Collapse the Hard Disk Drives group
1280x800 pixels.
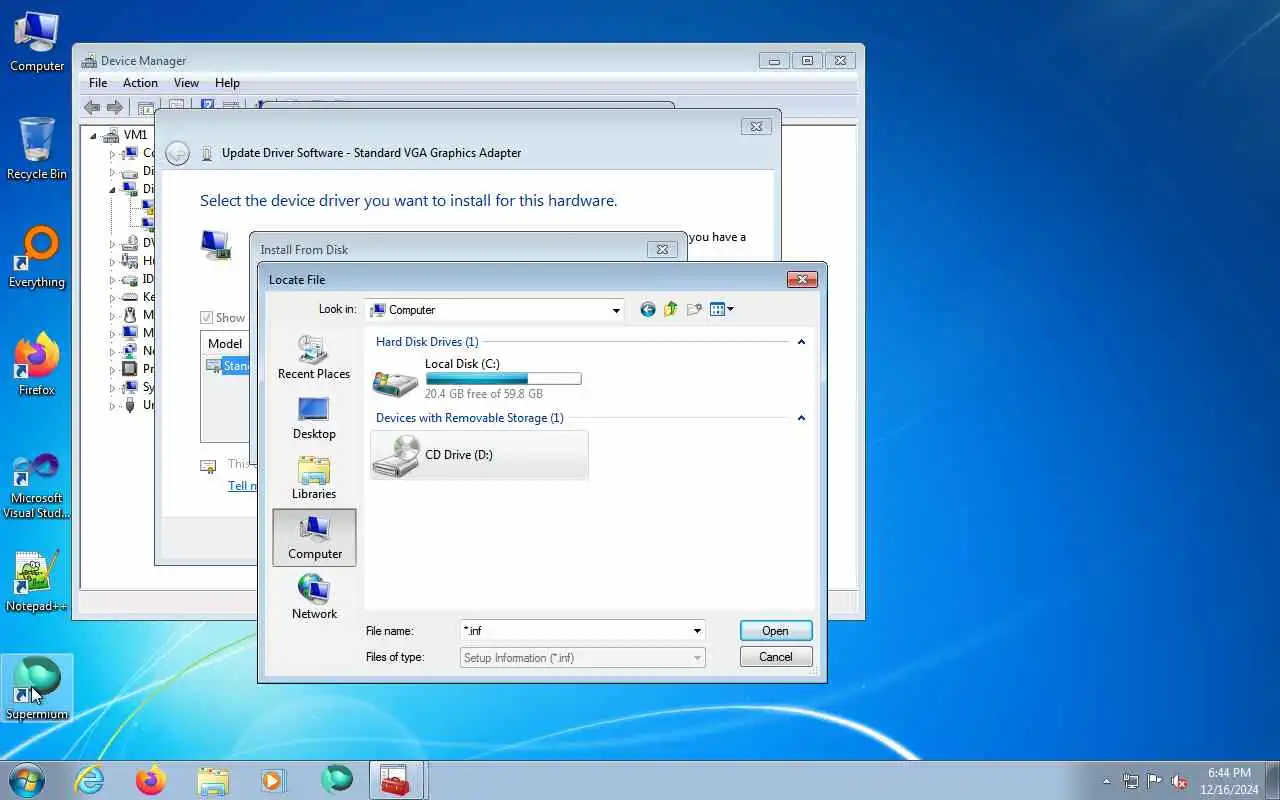click(x=801, y=342)
